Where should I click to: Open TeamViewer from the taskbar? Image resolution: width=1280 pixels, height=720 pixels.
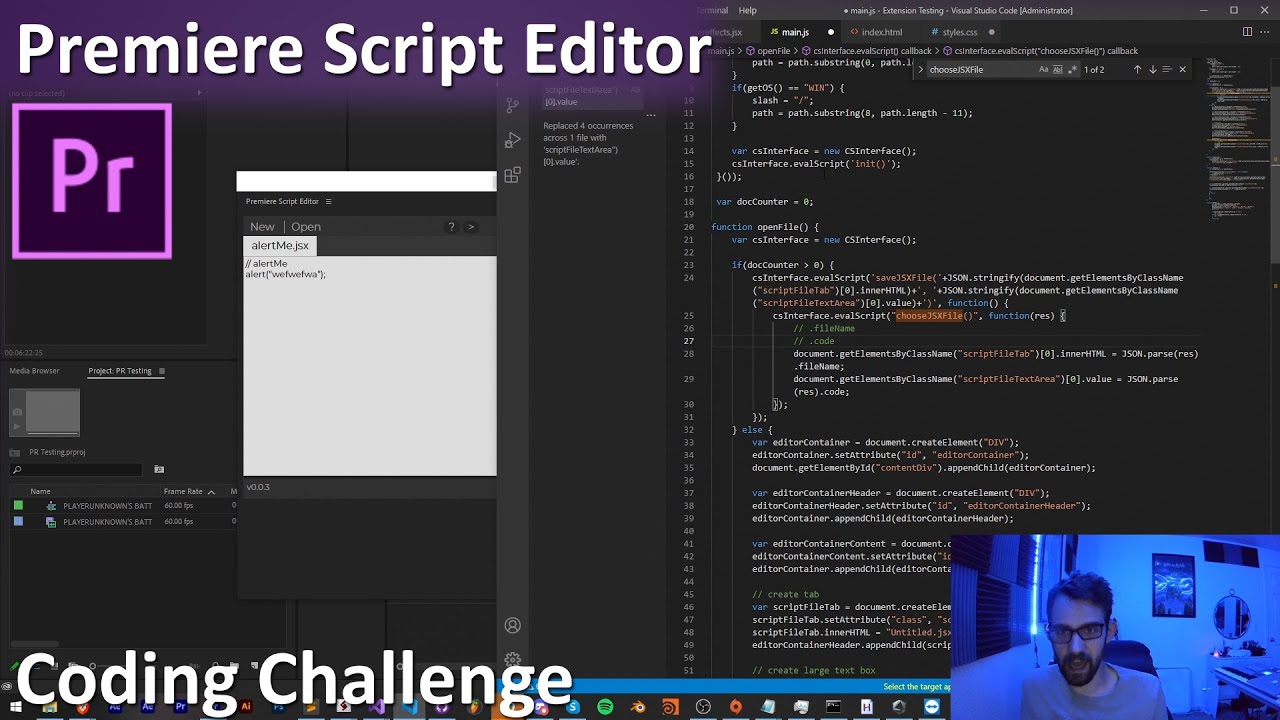point(932,708)
